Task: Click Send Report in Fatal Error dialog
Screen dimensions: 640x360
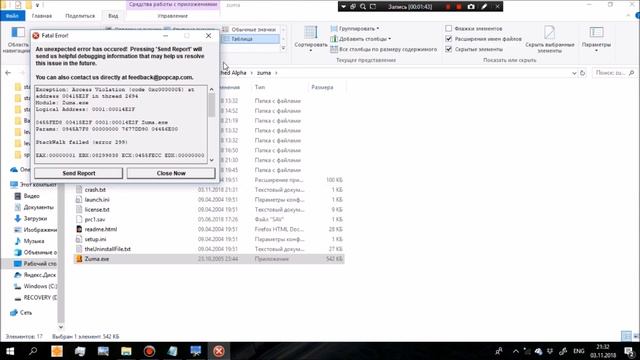Action: tap(78, 173)
